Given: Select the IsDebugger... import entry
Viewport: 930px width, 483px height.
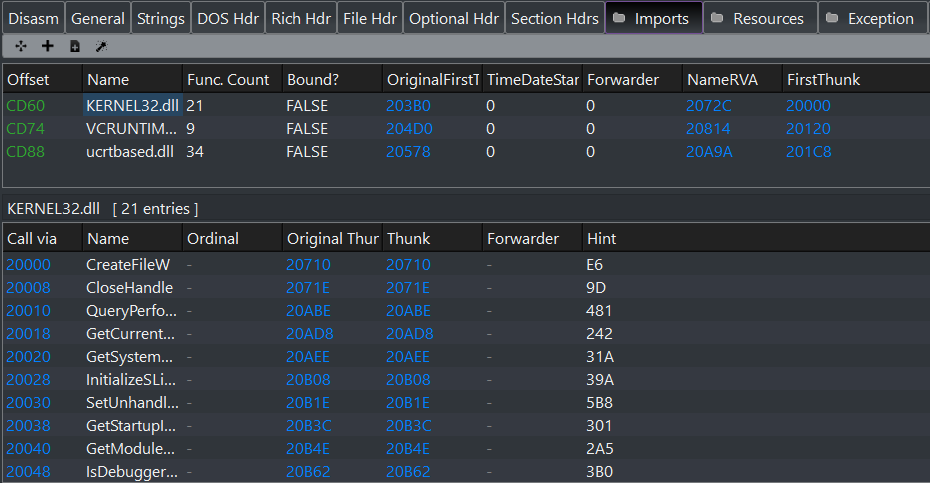Looking at the screenshot, I should [x=466, y=472].
